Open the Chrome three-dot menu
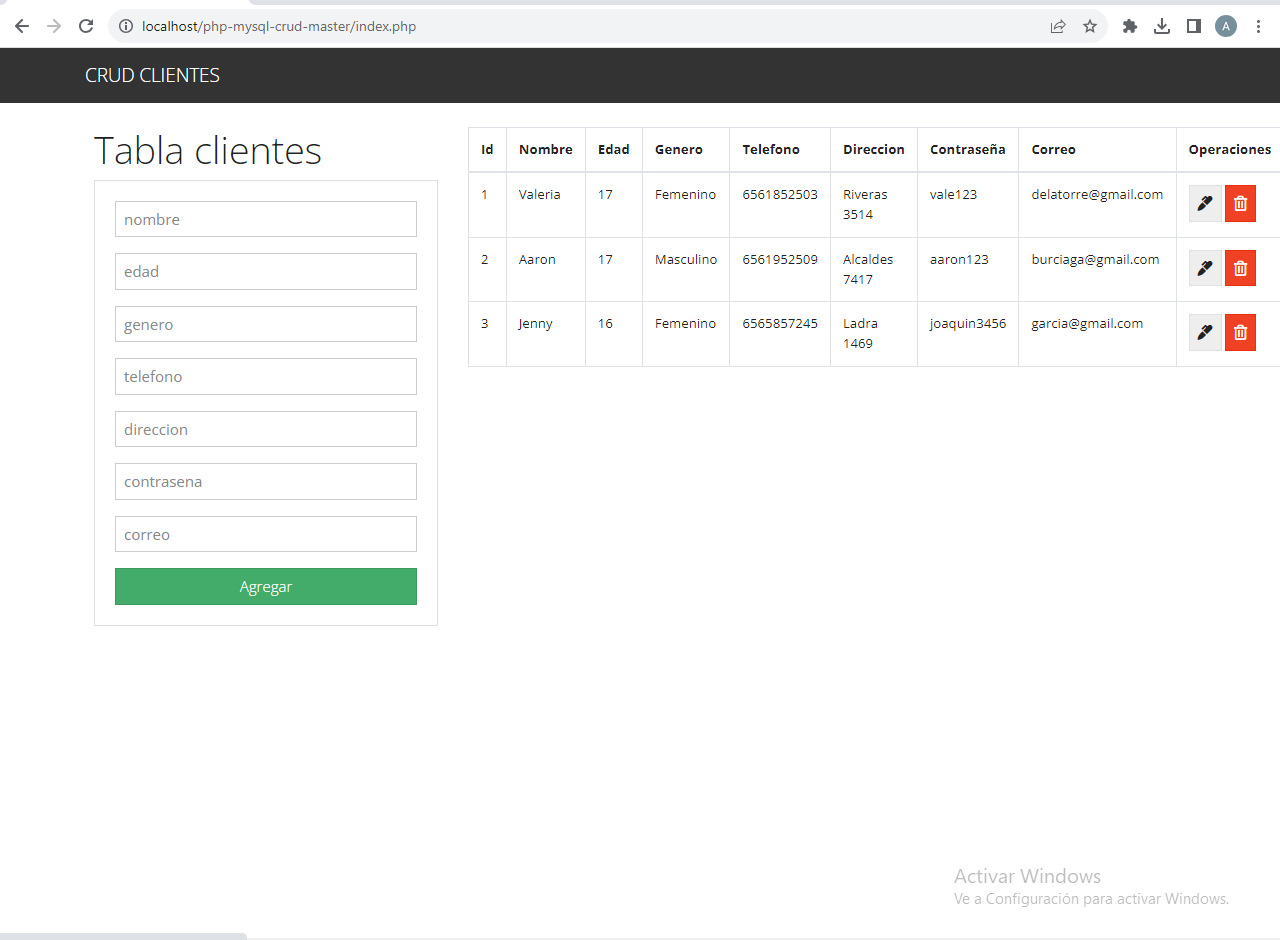Screen dimensions: 1280x940 pyautogui.click(x=1258, y=26)
